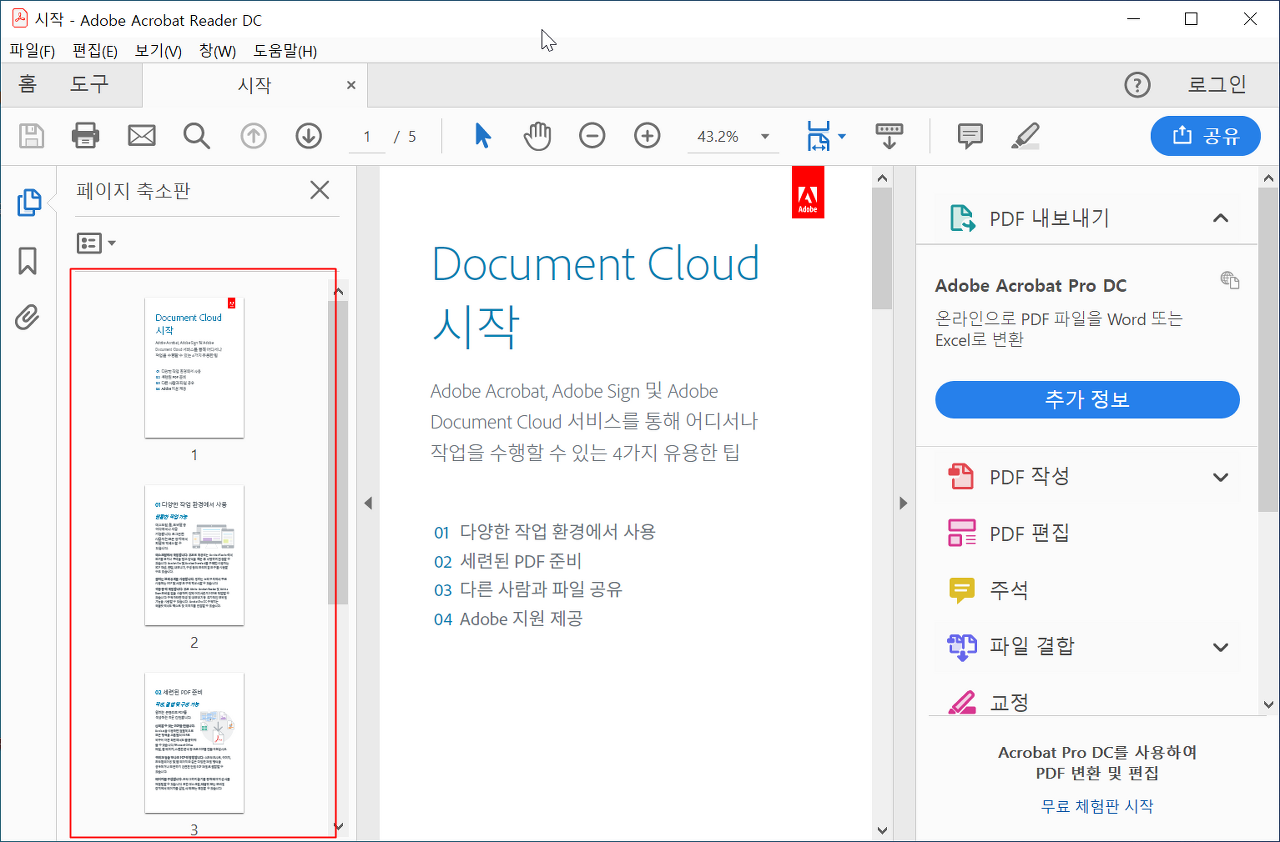The image size is (1280, 842).
Task: Go to next page with down arrow icon
Action: coord(308,136)
